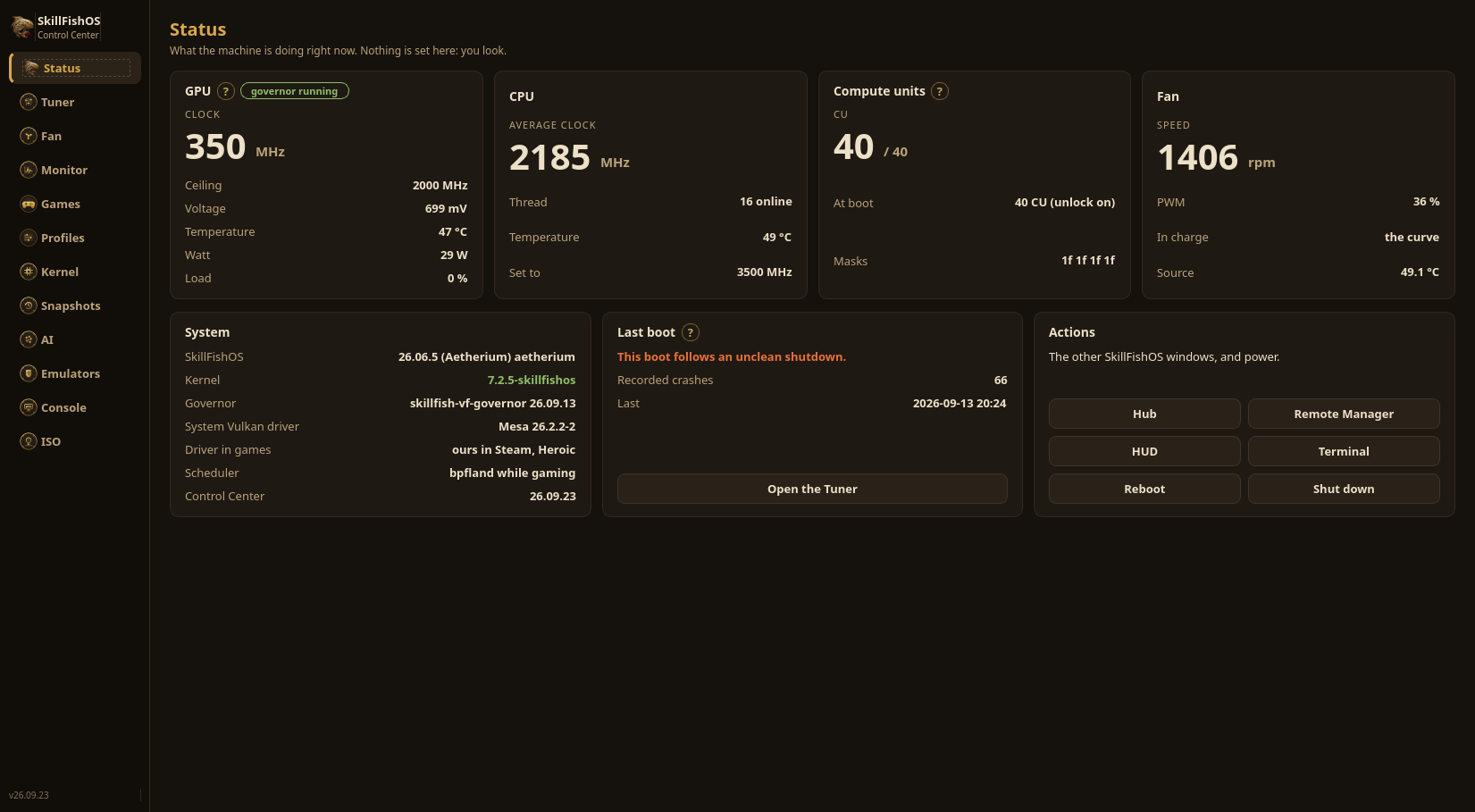Show help for Compute units
Viewport: 1475px width, 812px height.
(x=940, y=91)
